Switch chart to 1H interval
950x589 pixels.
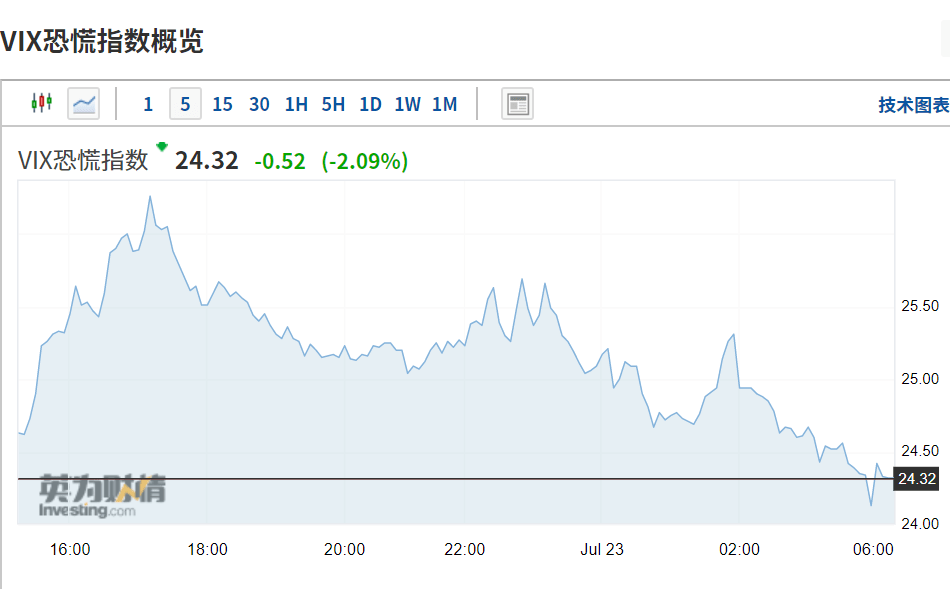[x=296, y=104]
